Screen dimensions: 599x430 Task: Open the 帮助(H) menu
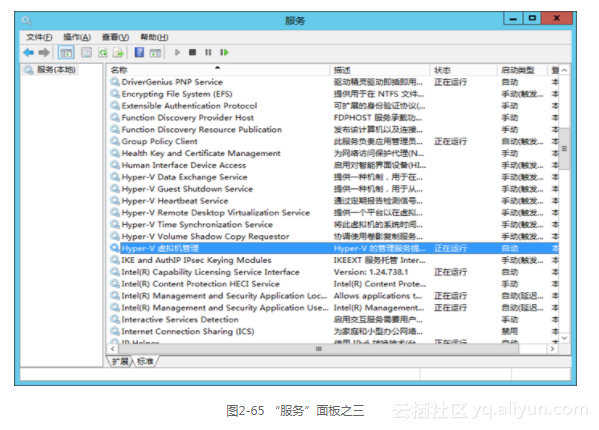[x=154, y=37]
